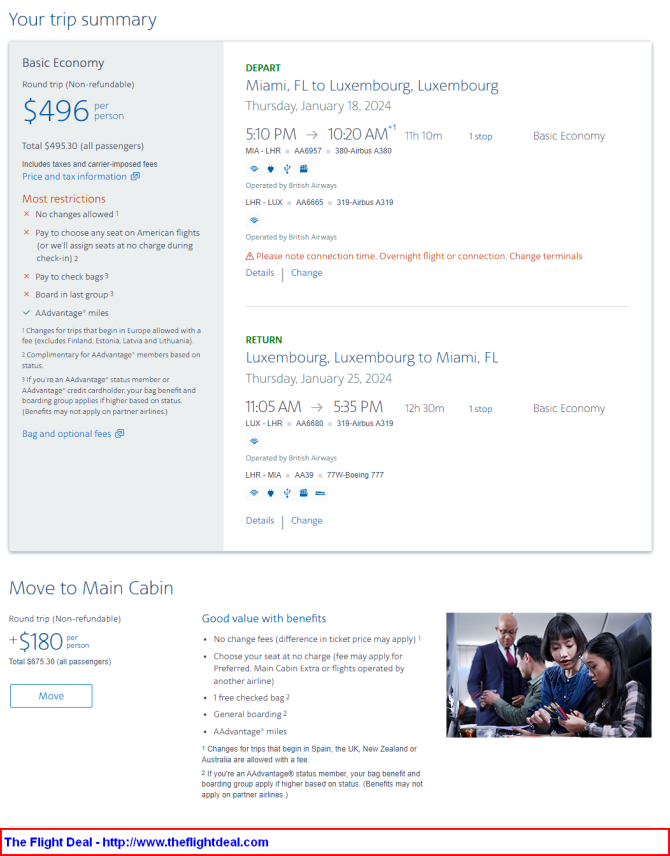Image resolution: width=670 pixels, height=856 pixels.
Task: Expand Details for the return flight
Action: (260, 521)
